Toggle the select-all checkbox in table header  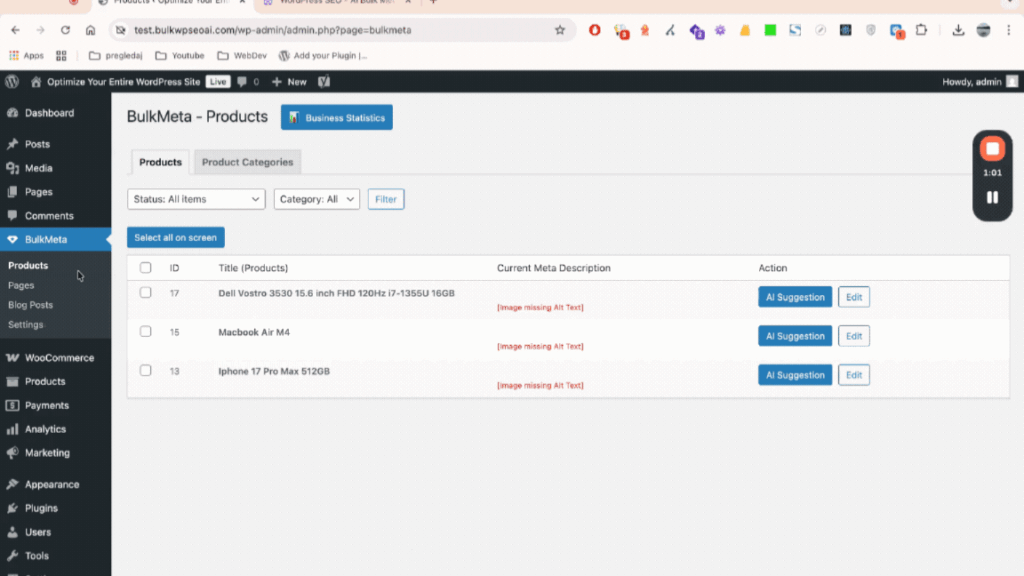click(146, 268)
